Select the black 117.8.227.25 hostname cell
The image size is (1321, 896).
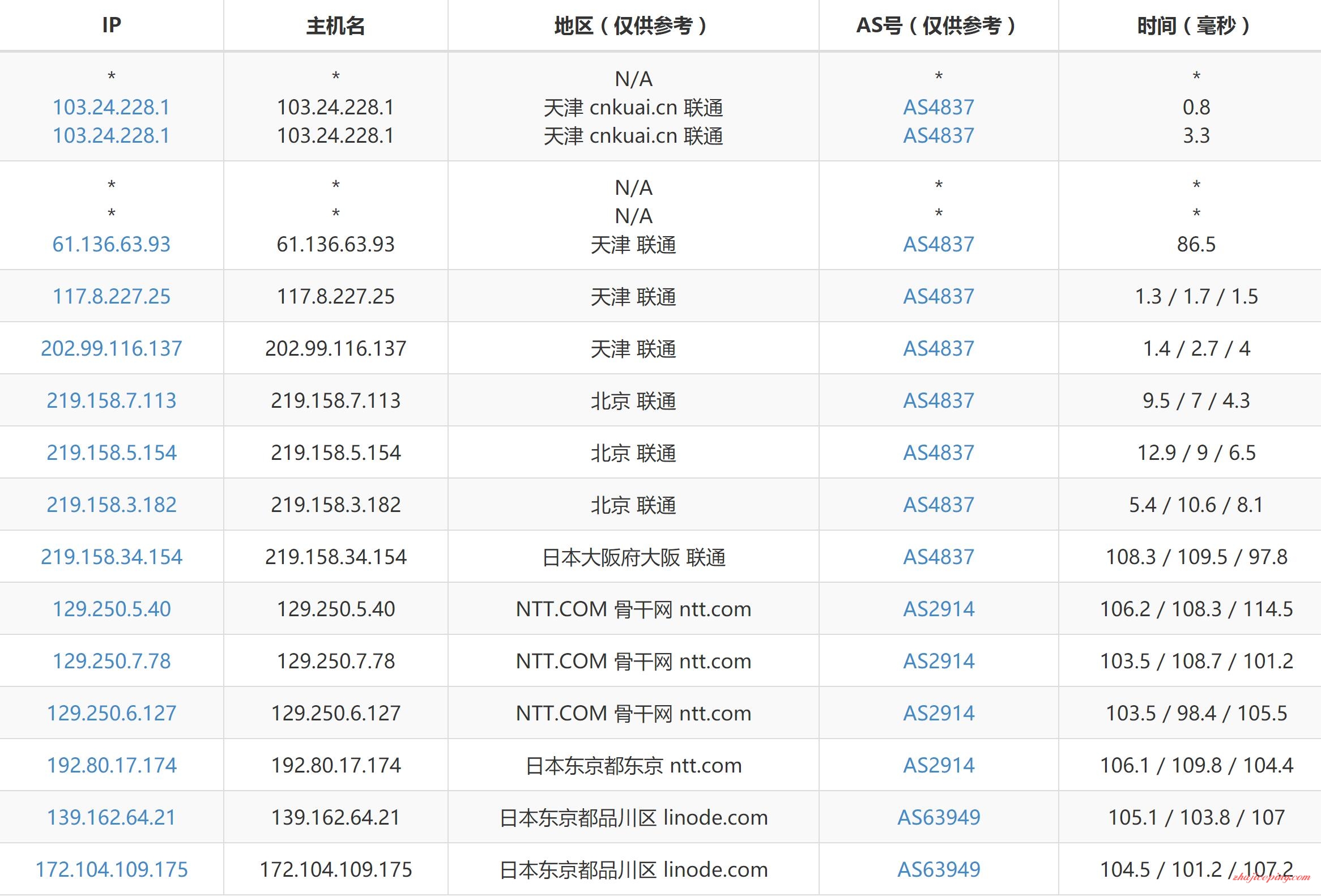tap(335, 297)
